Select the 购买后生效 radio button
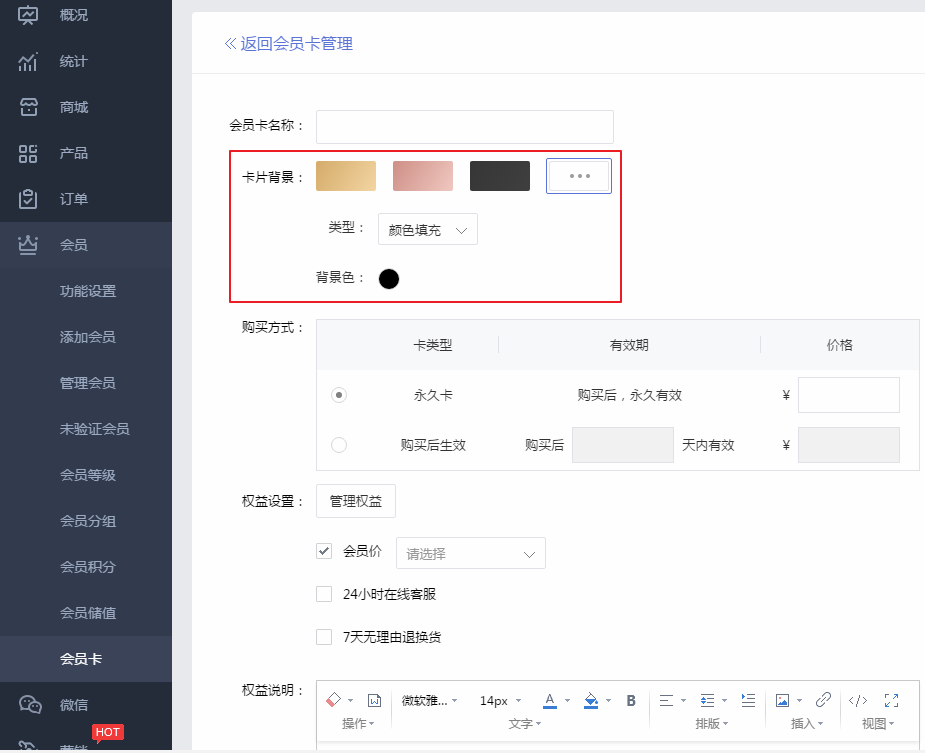 (339, 445)
